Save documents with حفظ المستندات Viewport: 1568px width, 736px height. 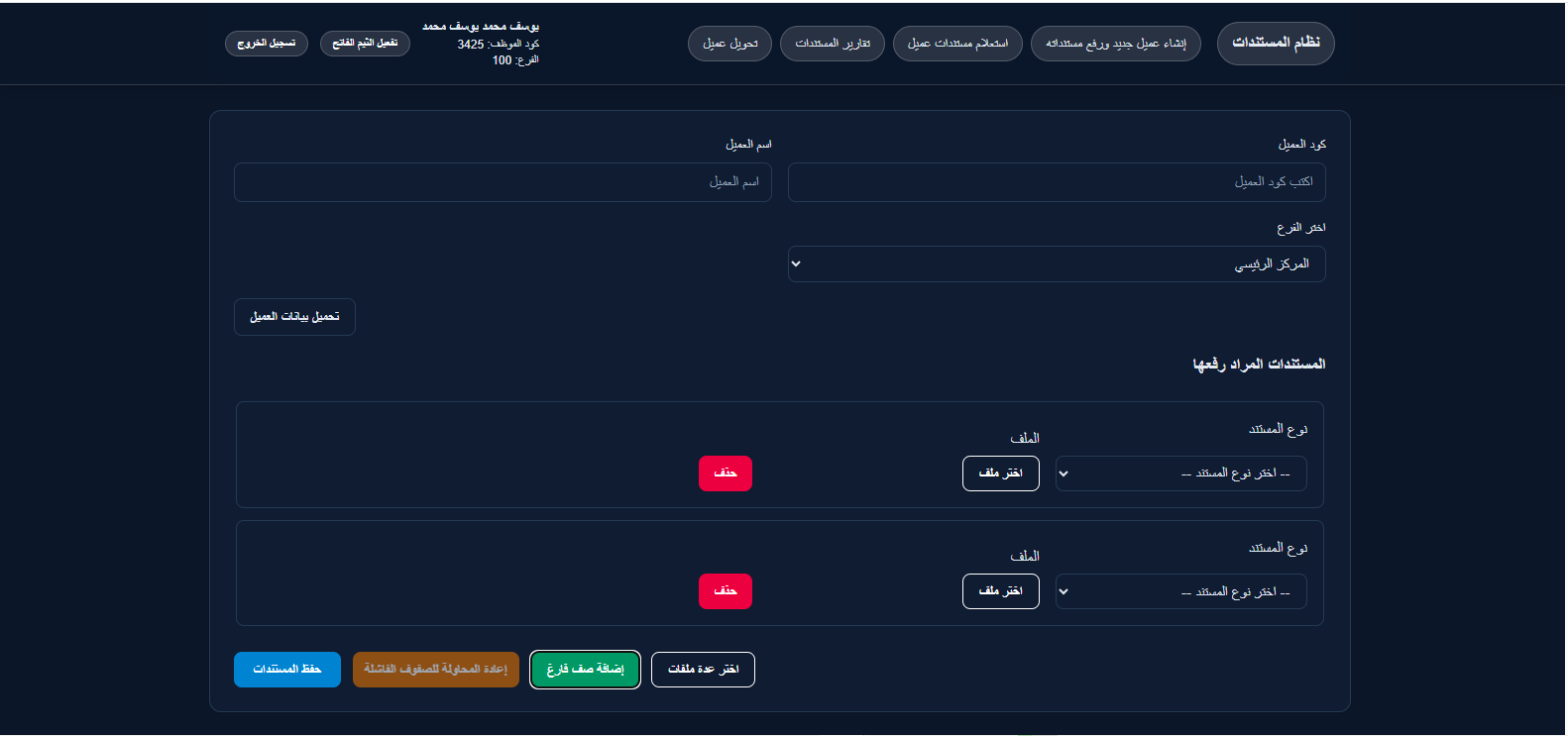287,670
